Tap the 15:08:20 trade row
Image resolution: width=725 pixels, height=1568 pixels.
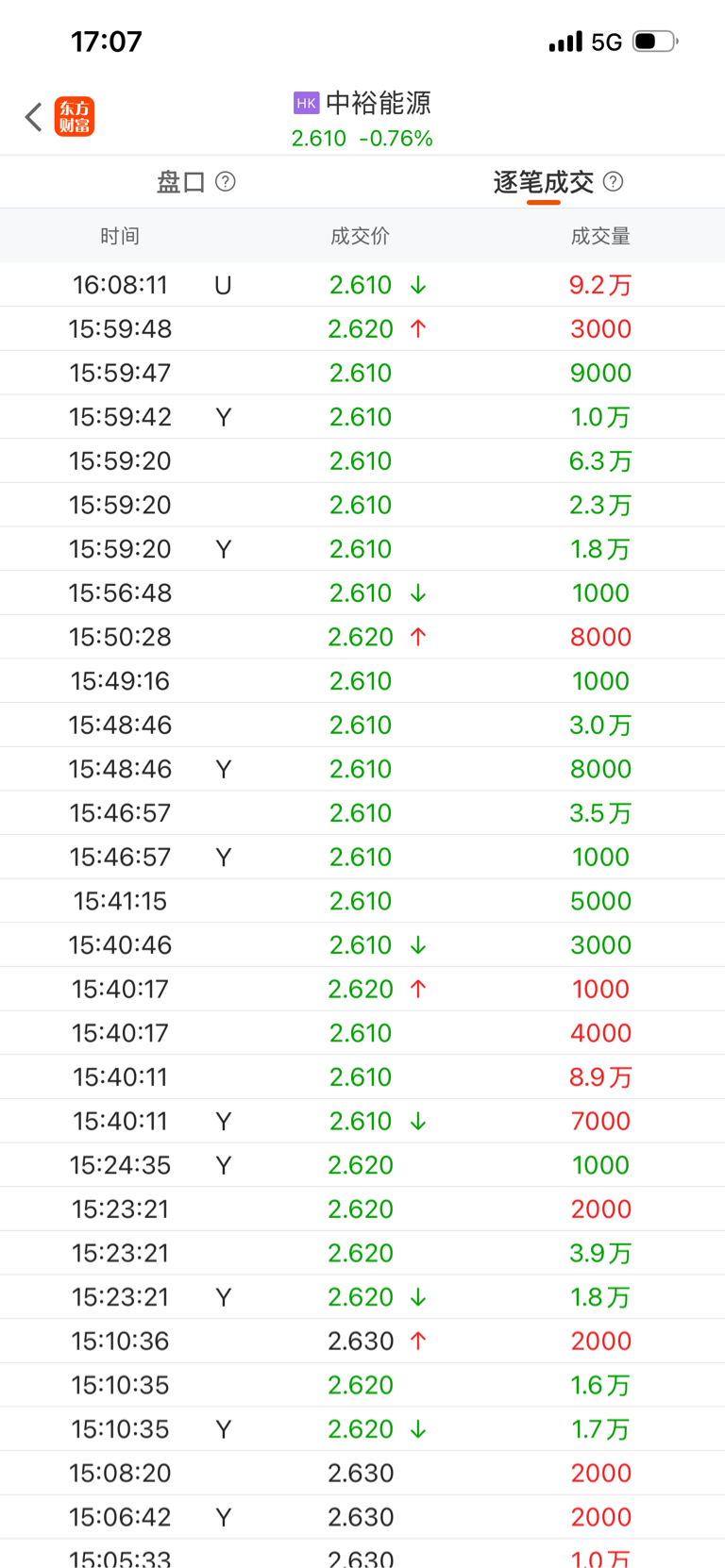point(362,1473)
